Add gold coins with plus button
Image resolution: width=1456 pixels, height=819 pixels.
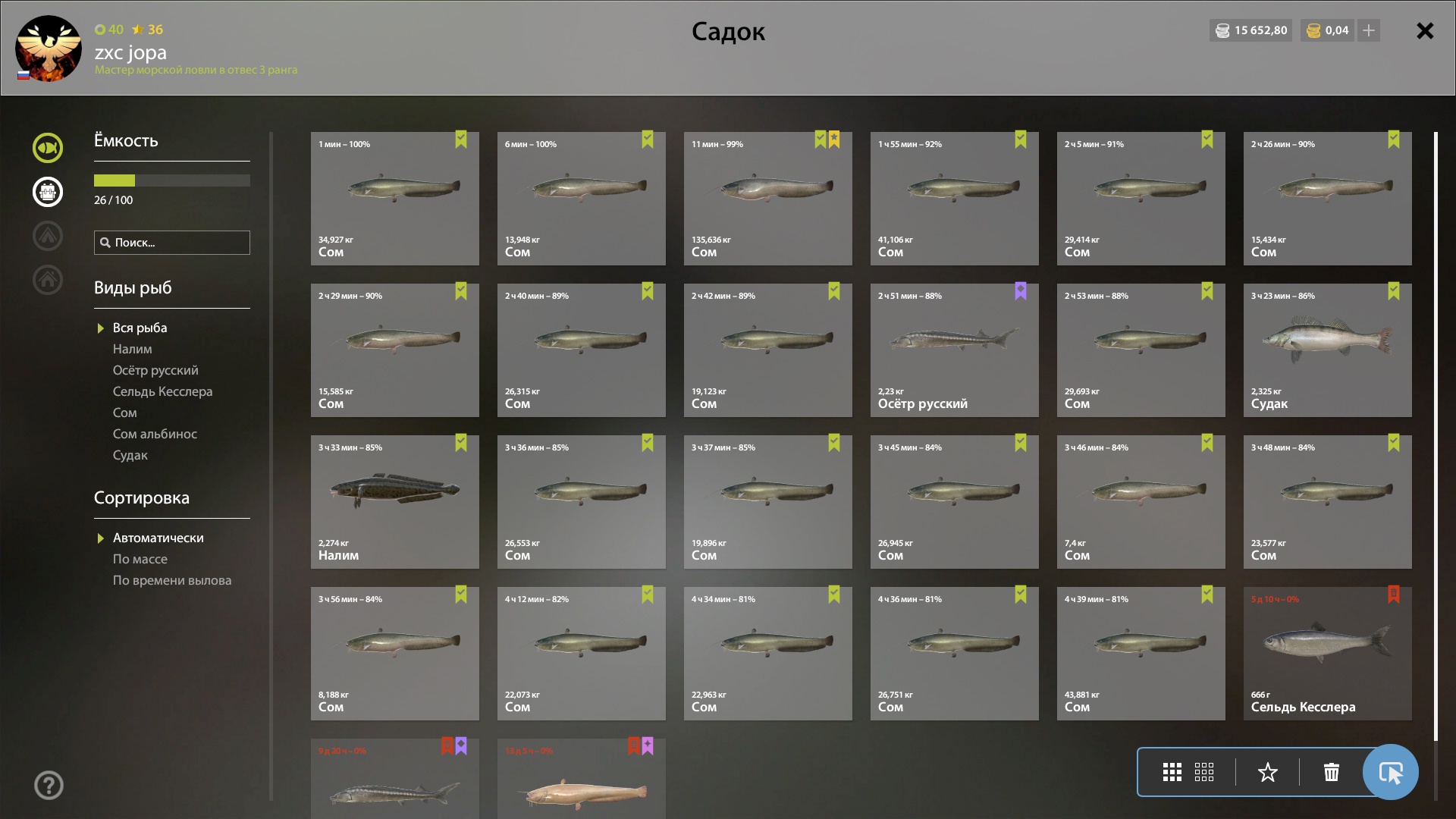pos(1368,30)
